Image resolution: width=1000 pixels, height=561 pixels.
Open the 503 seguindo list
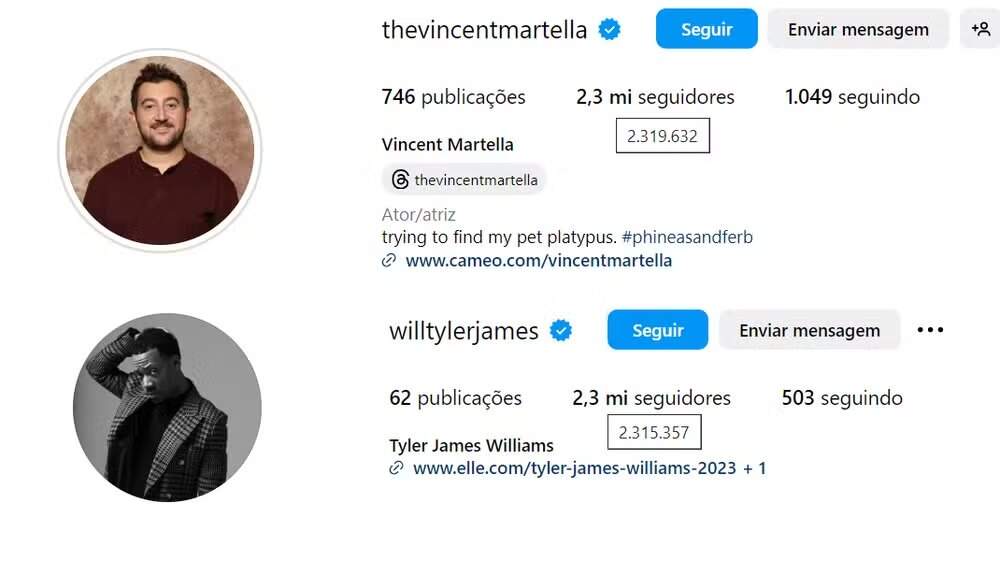pos(842,398)
